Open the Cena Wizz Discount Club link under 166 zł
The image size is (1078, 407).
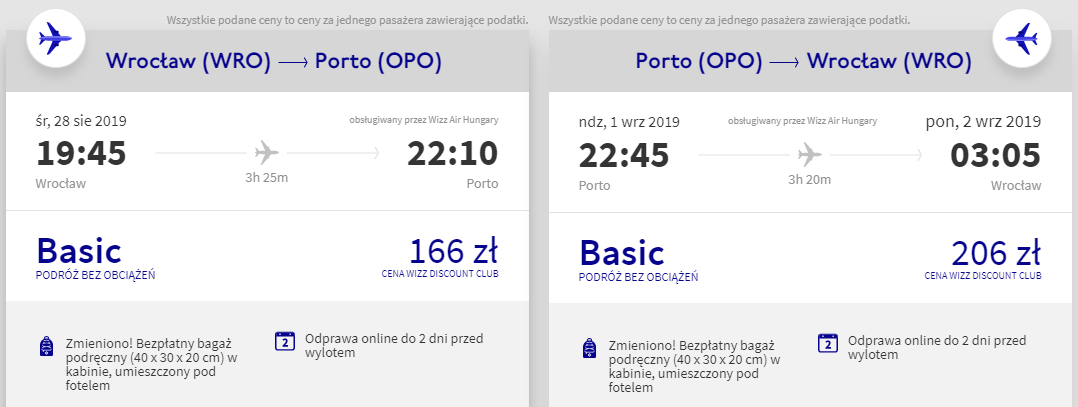click(439, 273)
